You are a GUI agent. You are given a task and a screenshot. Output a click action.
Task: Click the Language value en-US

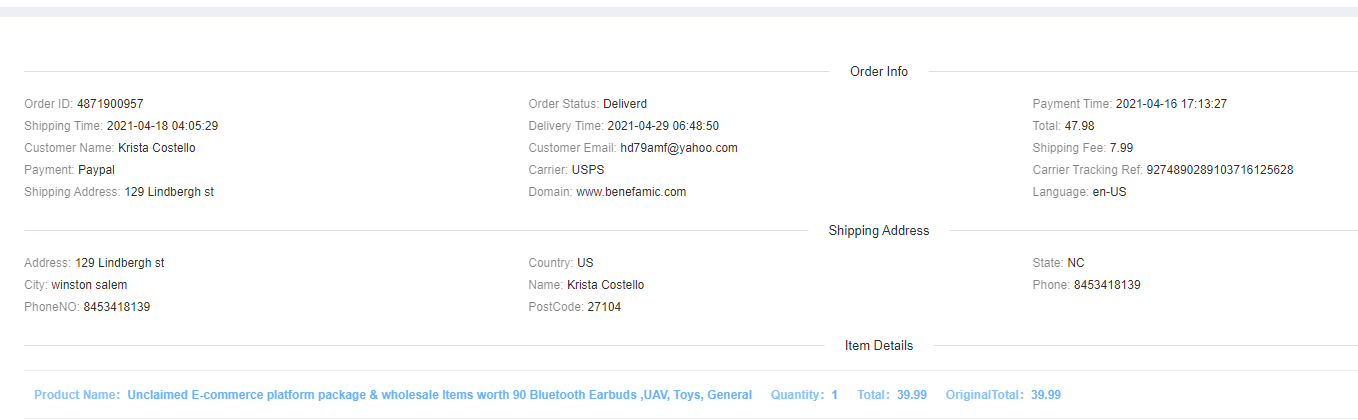click(1109, 192)
